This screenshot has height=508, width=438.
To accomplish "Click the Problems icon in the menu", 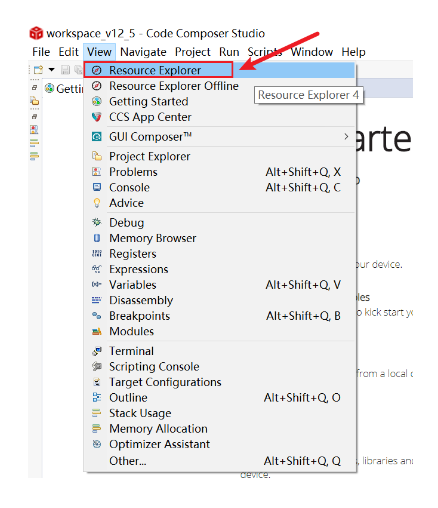I will (x=97, y=172).
